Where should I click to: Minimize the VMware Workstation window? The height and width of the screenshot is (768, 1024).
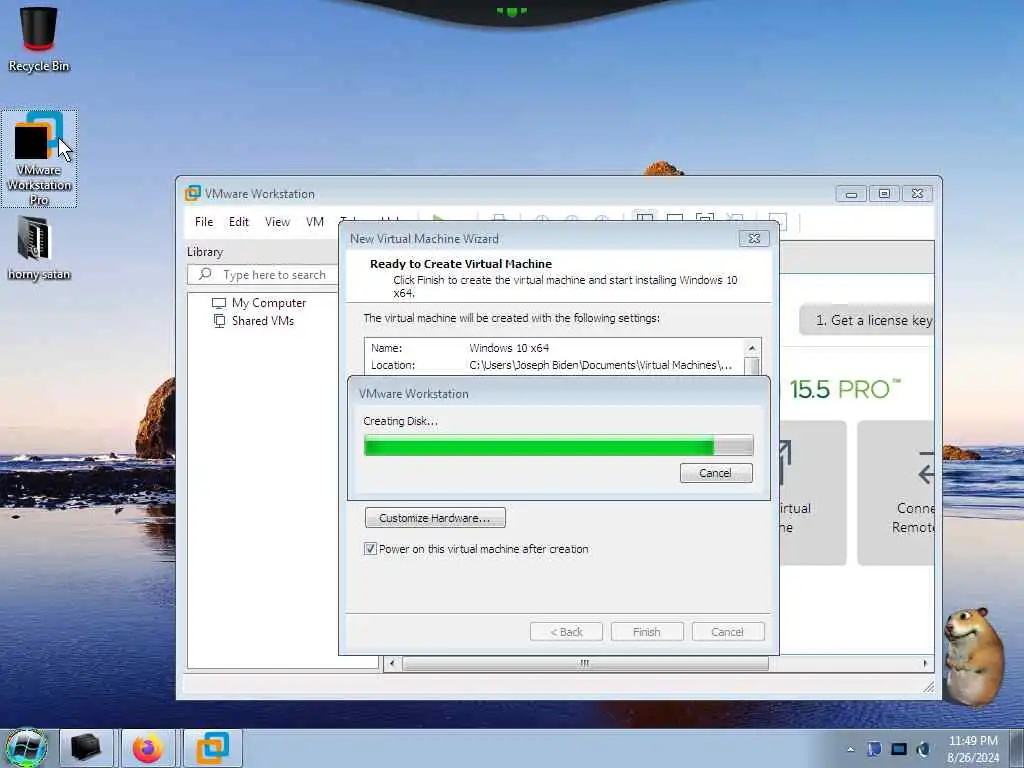[x=851, y=194]
